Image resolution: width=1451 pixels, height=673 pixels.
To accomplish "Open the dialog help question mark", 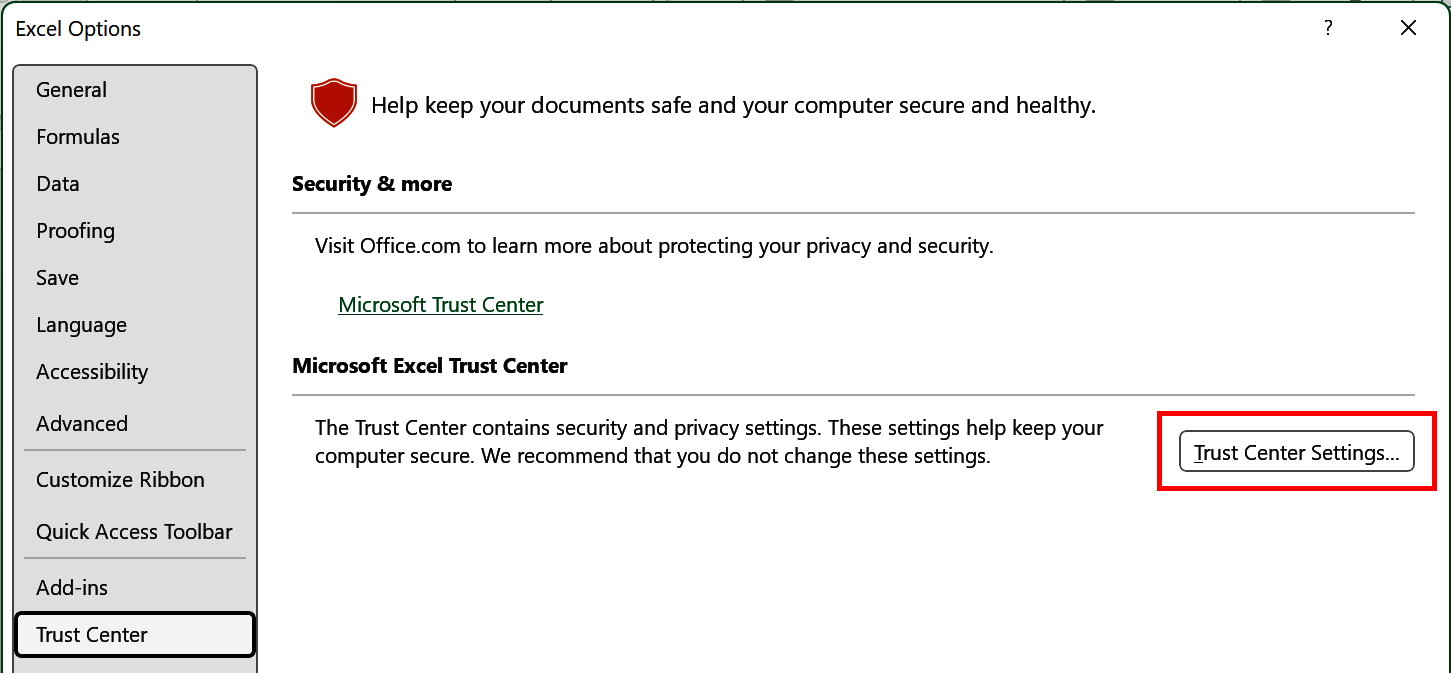I will [1327, 28].
